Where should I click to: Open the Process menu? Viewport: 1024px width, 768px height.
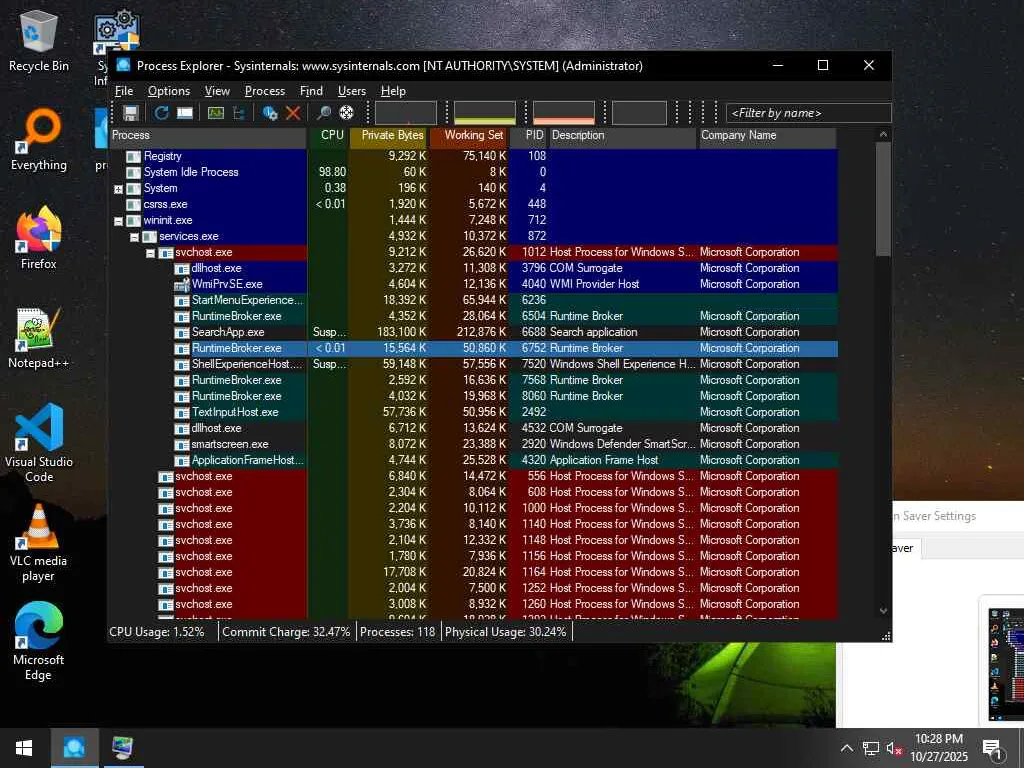pyautogui.click(x=264, y=91)
